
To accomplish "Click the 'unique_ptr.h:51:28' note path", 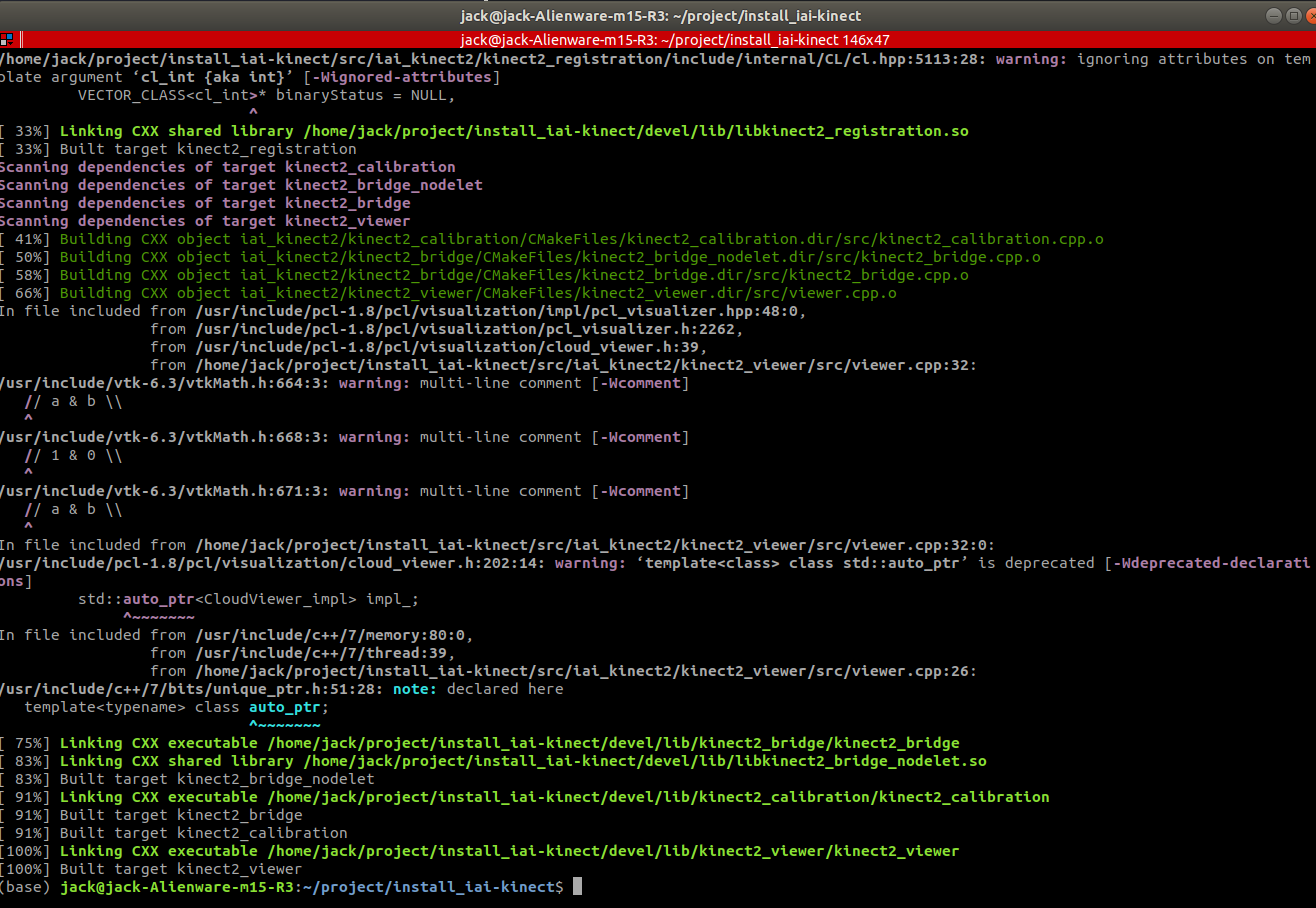I will 192,689.
